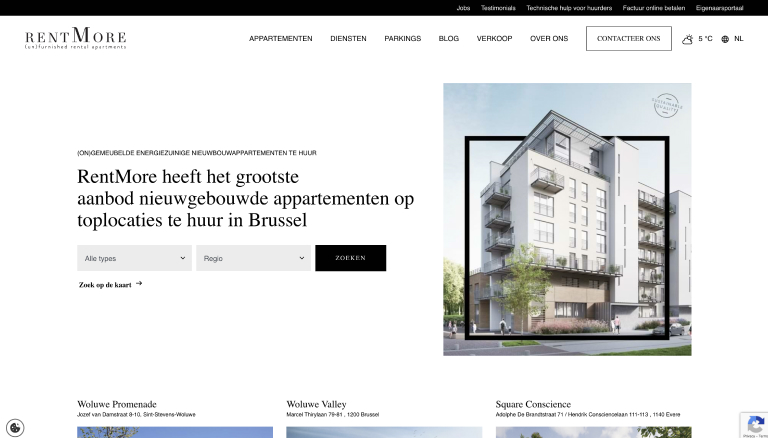Image resolution: width=768 pixels, height=438 pixels.
Task: Expand the Alle types dropdown
Action: pyautogui.click(x=134, y=258)
